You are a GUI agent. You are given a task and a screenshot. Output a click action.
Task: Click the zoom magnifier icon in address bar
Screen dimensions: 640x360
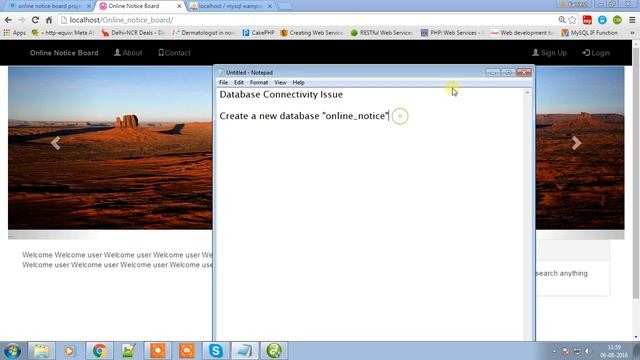(x=562, y=20)
